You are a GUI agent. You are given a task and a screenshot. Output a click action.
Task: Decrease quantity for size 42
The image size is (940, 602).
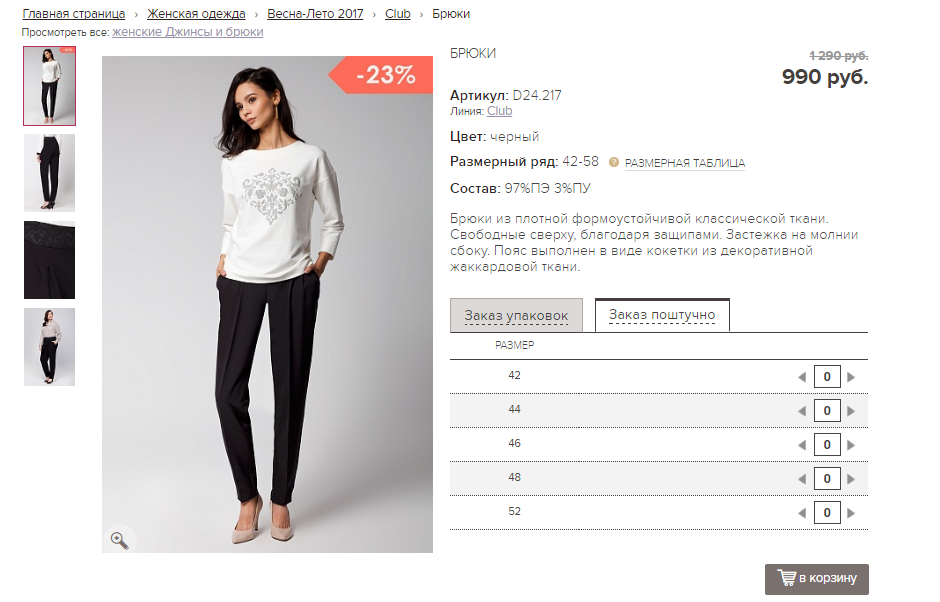tap(801, 377)
